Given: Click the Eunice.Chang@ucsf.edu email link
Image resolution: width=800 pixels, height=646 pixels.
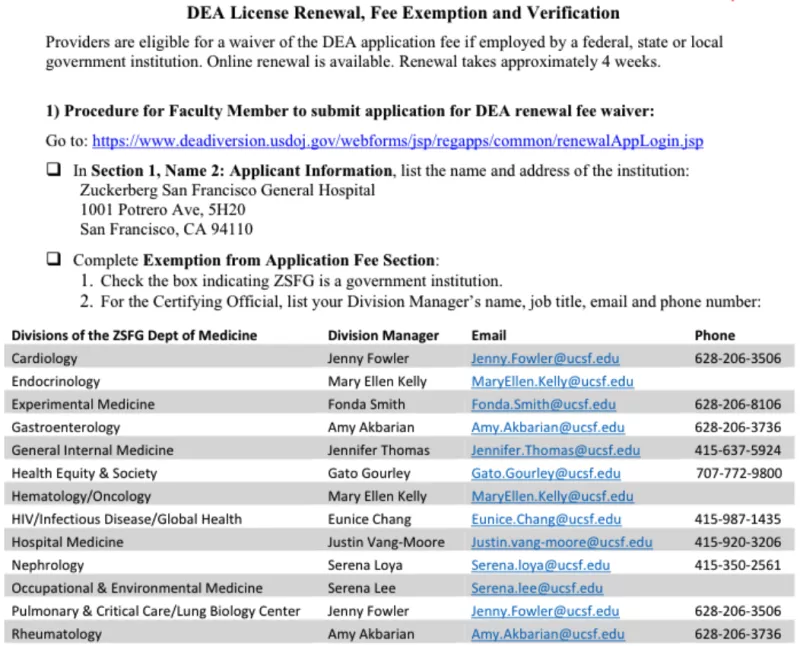Looking at the screenshot, I should [x=546, y=519].
